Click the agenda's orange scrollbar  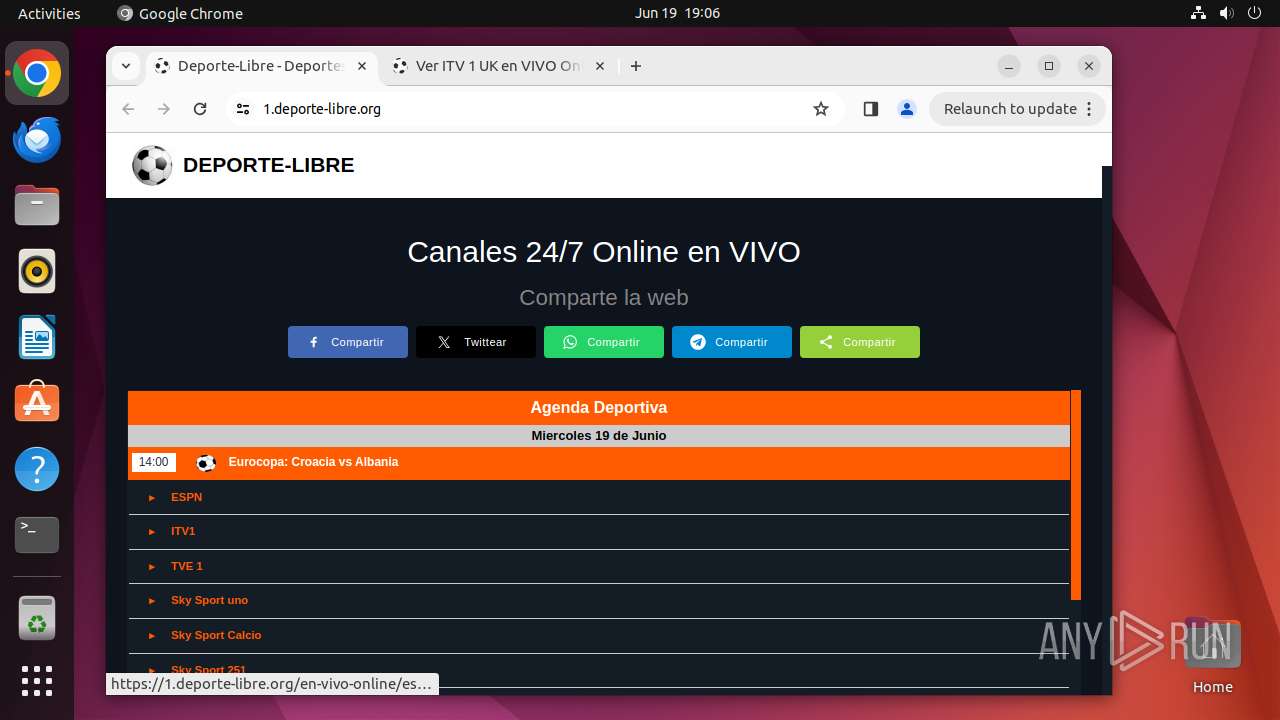tap(1076, 495)
